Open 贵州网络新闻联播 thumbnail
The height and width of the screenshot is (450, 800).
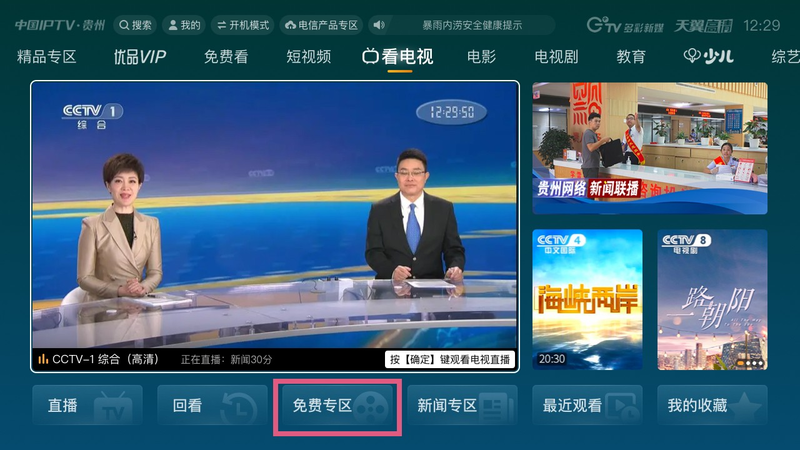[x=650, y=148]
